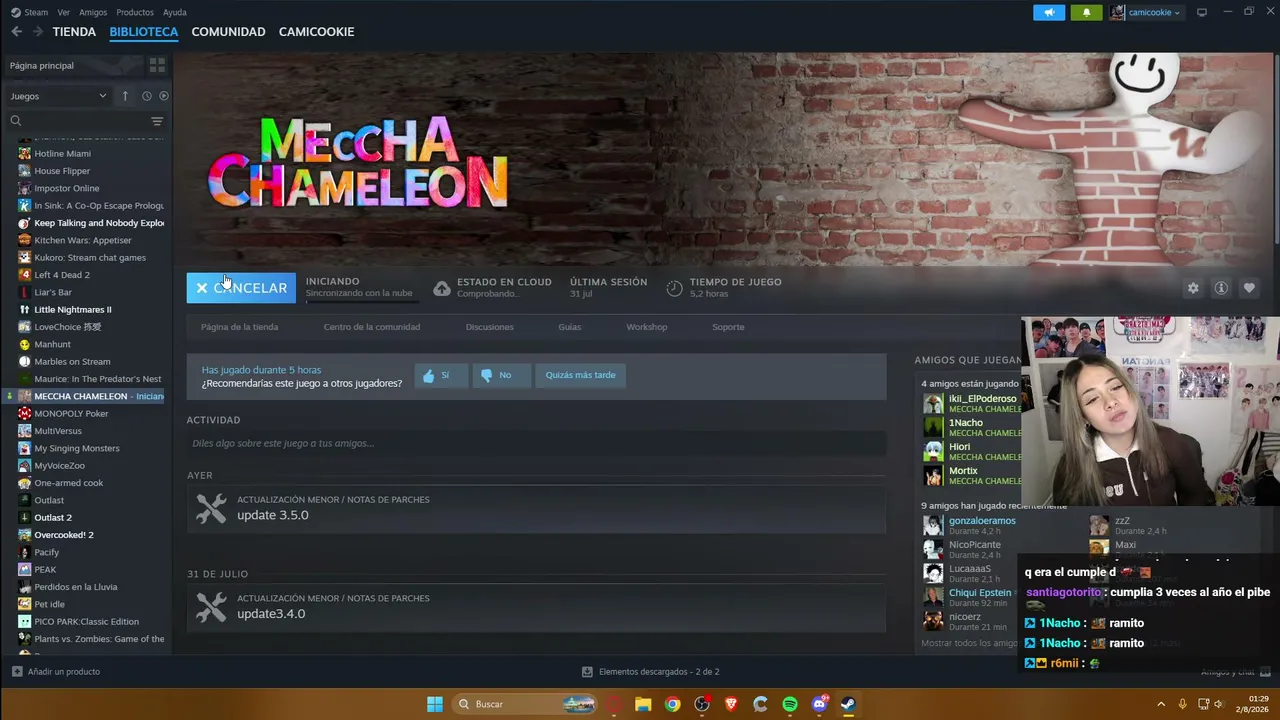The width and height of the screenshot is (1280, 720).
Task: Click Añadir un producto
Action: coord(56,672)
